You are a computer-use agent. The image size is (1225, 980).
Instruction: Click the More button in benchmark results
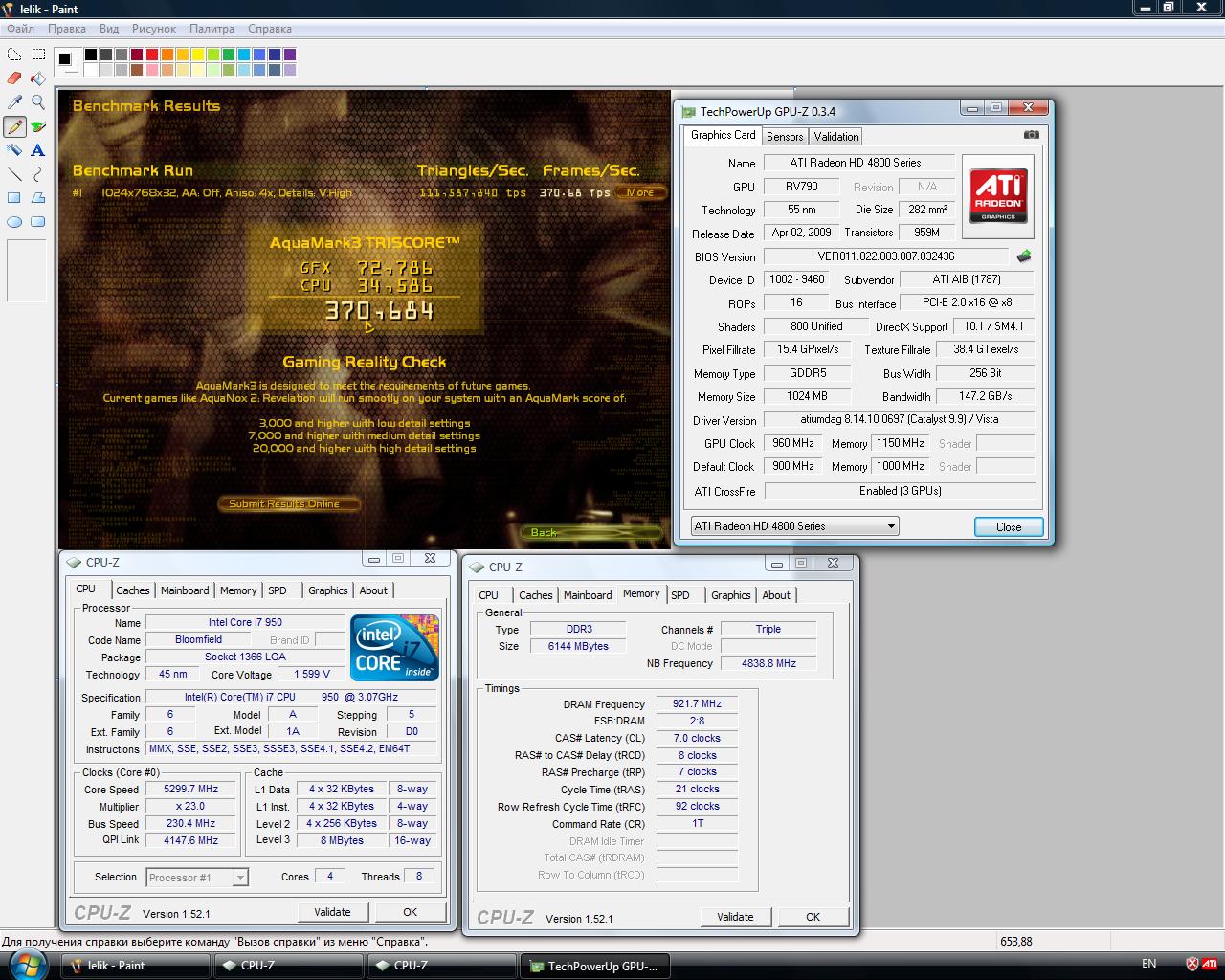[x=640, y=192]
